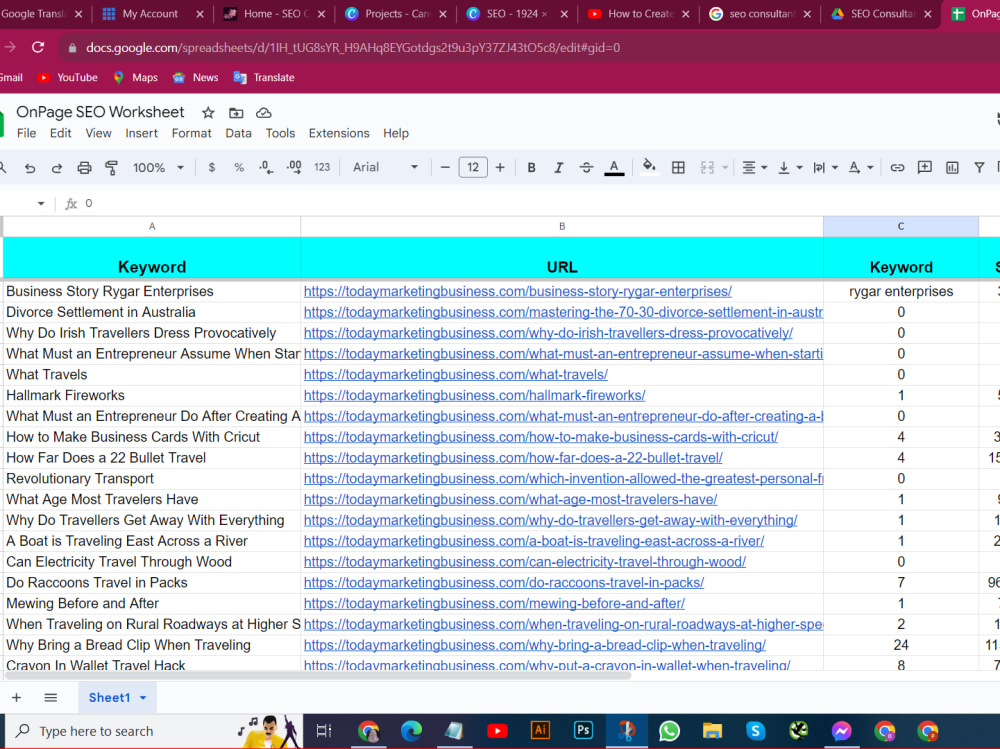
Task: Open text rotation dropdown
Action: [860, 167]
